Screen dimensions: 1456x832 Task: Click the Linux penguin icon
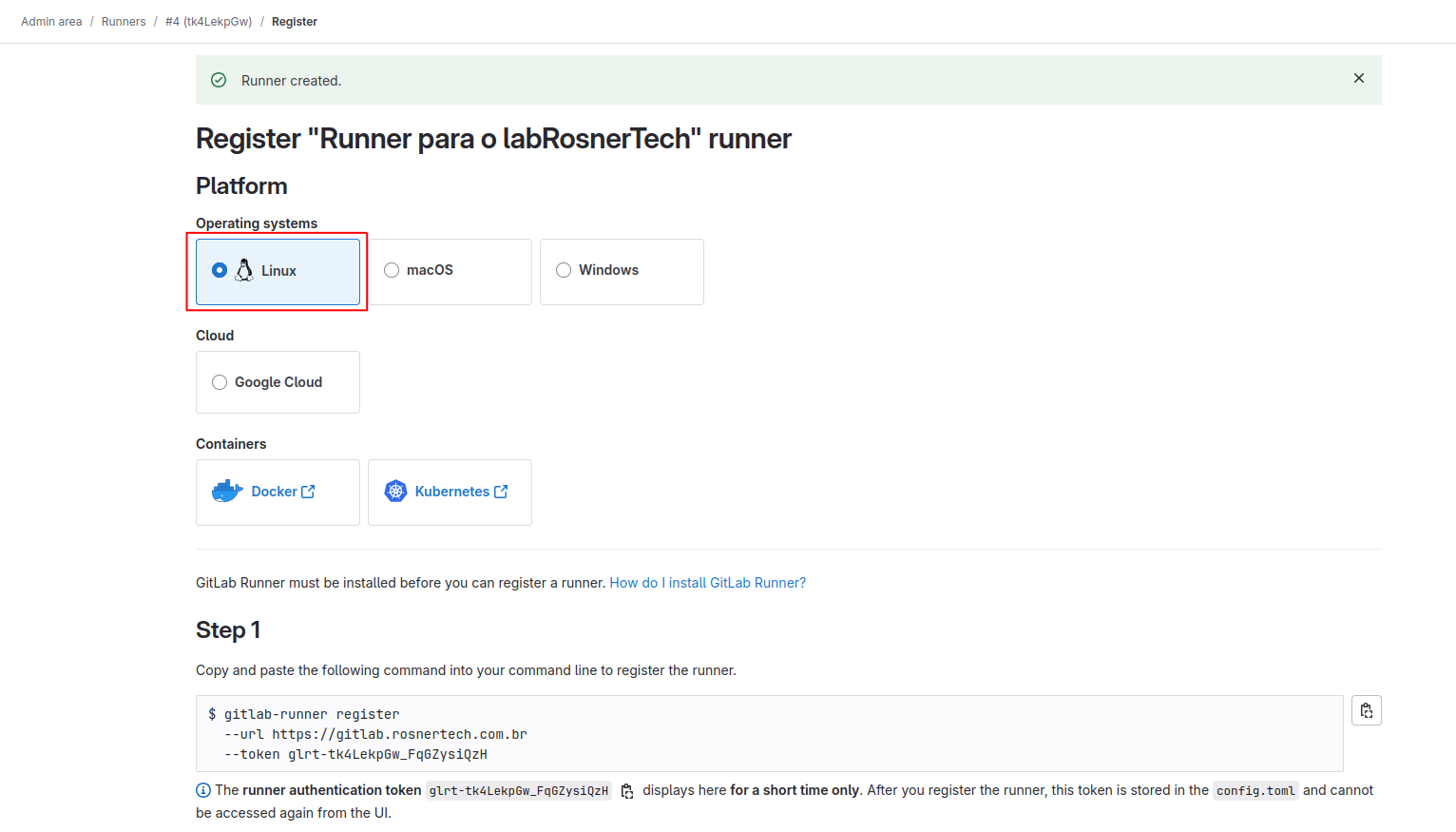pos(244,270)
